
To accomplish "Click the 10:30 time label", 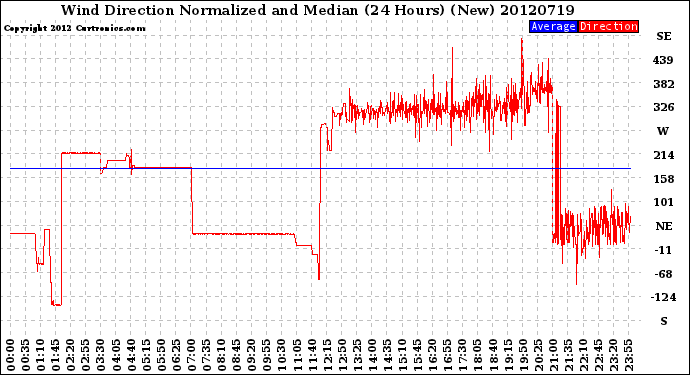I will click(281, 355).
